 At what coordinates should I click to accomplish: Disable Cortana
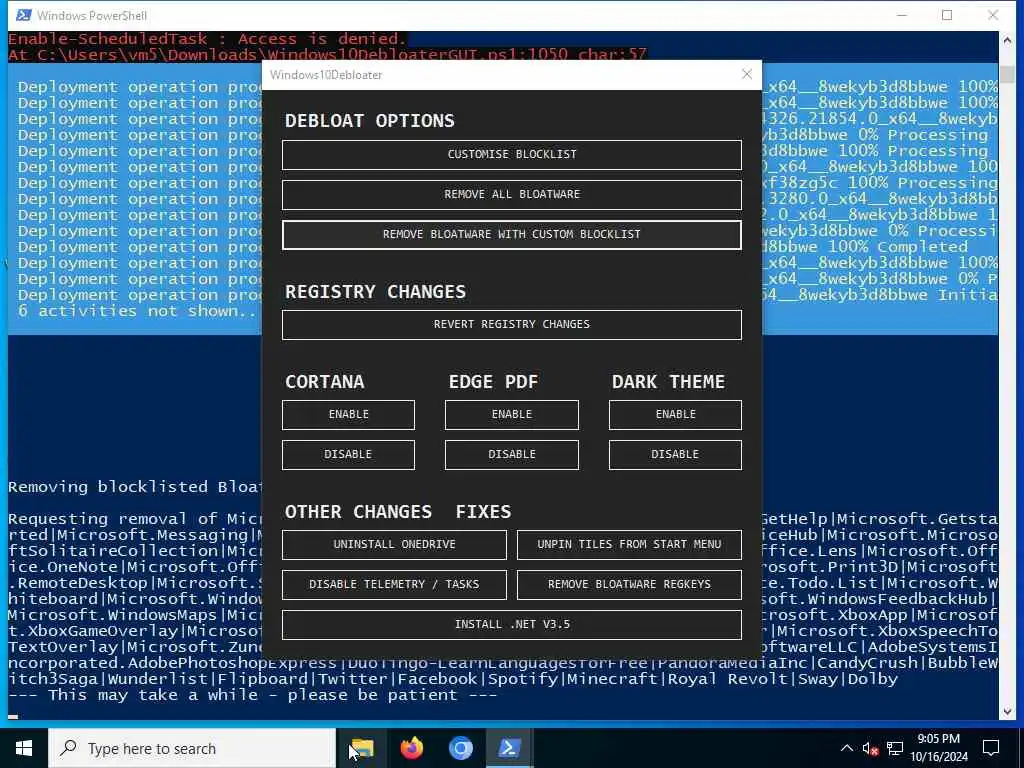[348, 455]
